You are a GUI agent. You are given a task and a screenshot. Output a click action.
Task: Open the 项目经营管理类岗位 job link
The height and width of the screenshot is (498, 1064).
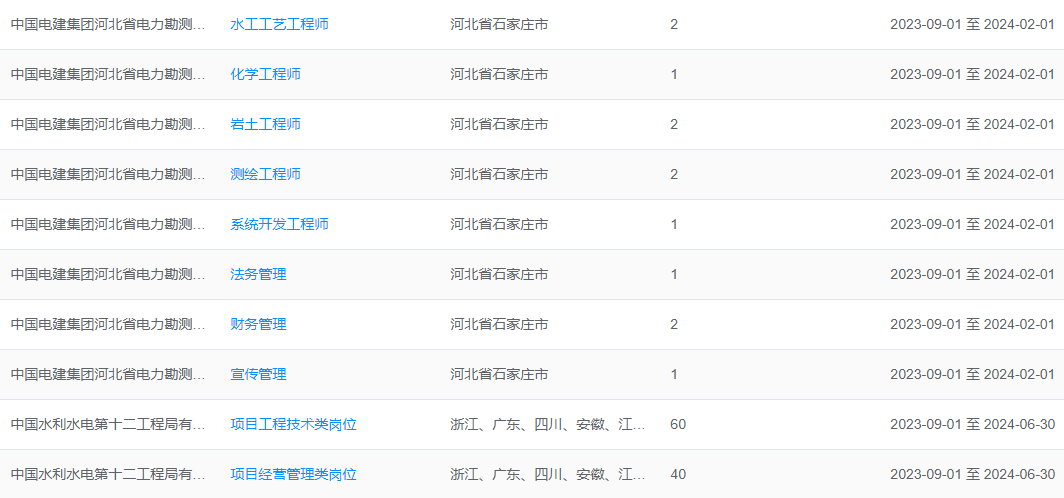pos(294,474)
